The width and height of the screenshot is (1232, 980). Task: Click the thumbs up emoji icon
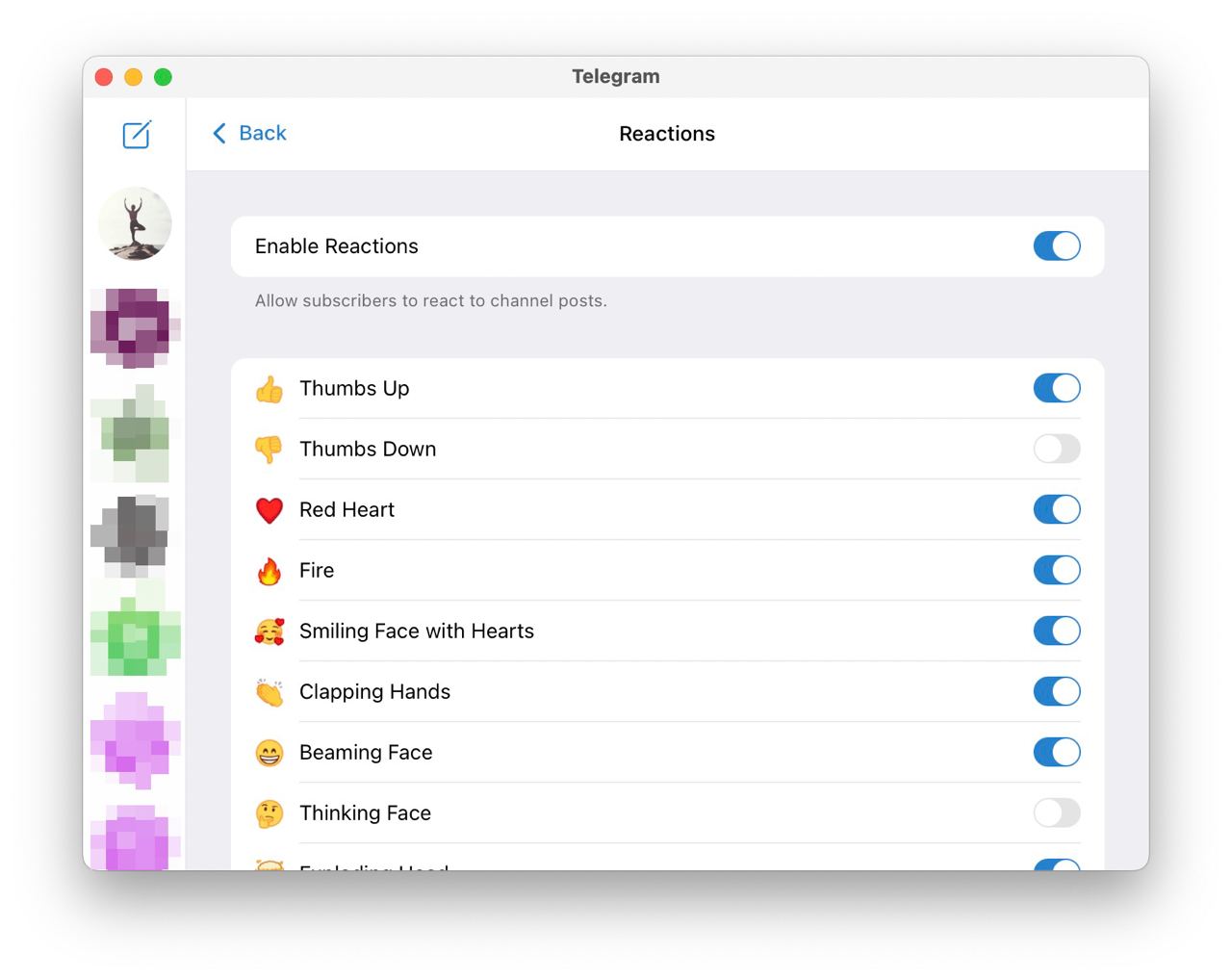269,389
